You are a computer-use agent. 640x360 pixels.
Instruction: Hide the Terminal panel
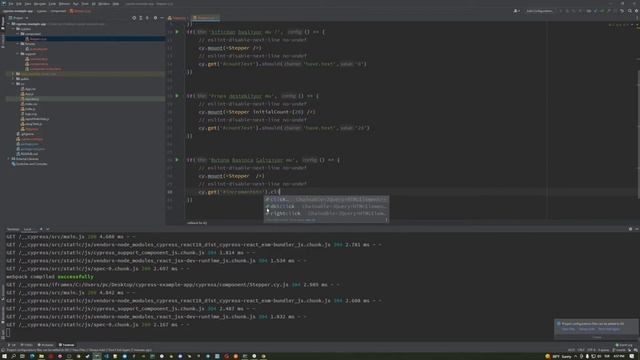(x=636, y=229)
